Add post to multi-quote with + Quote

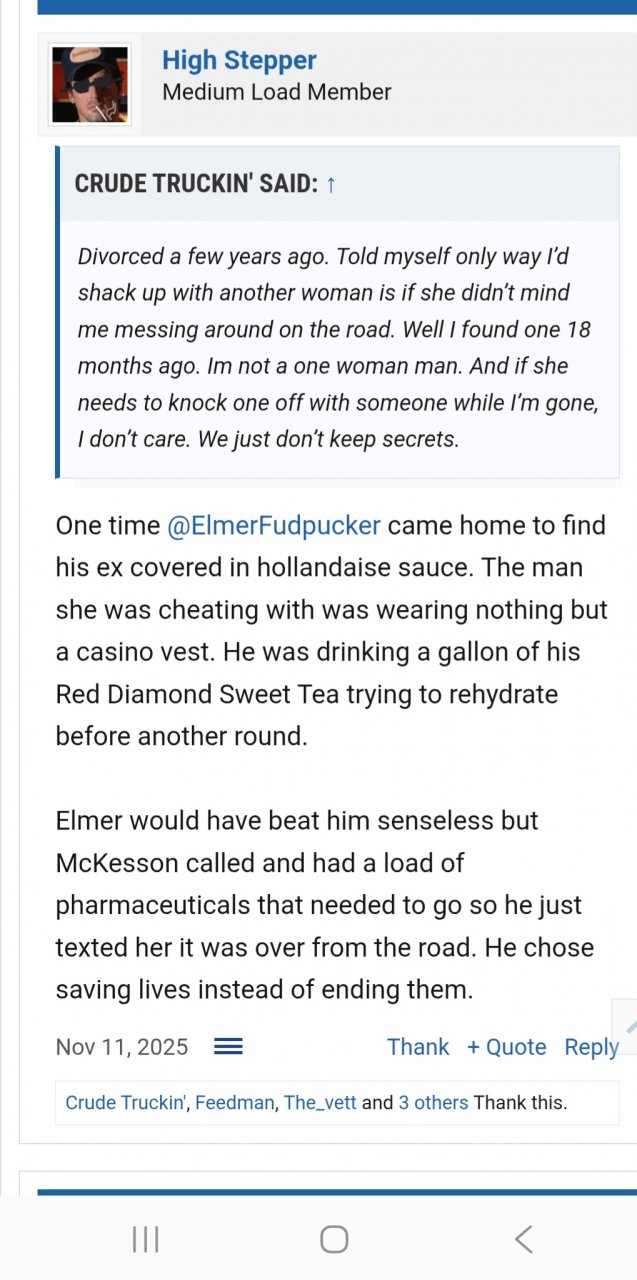[506, 1046]
